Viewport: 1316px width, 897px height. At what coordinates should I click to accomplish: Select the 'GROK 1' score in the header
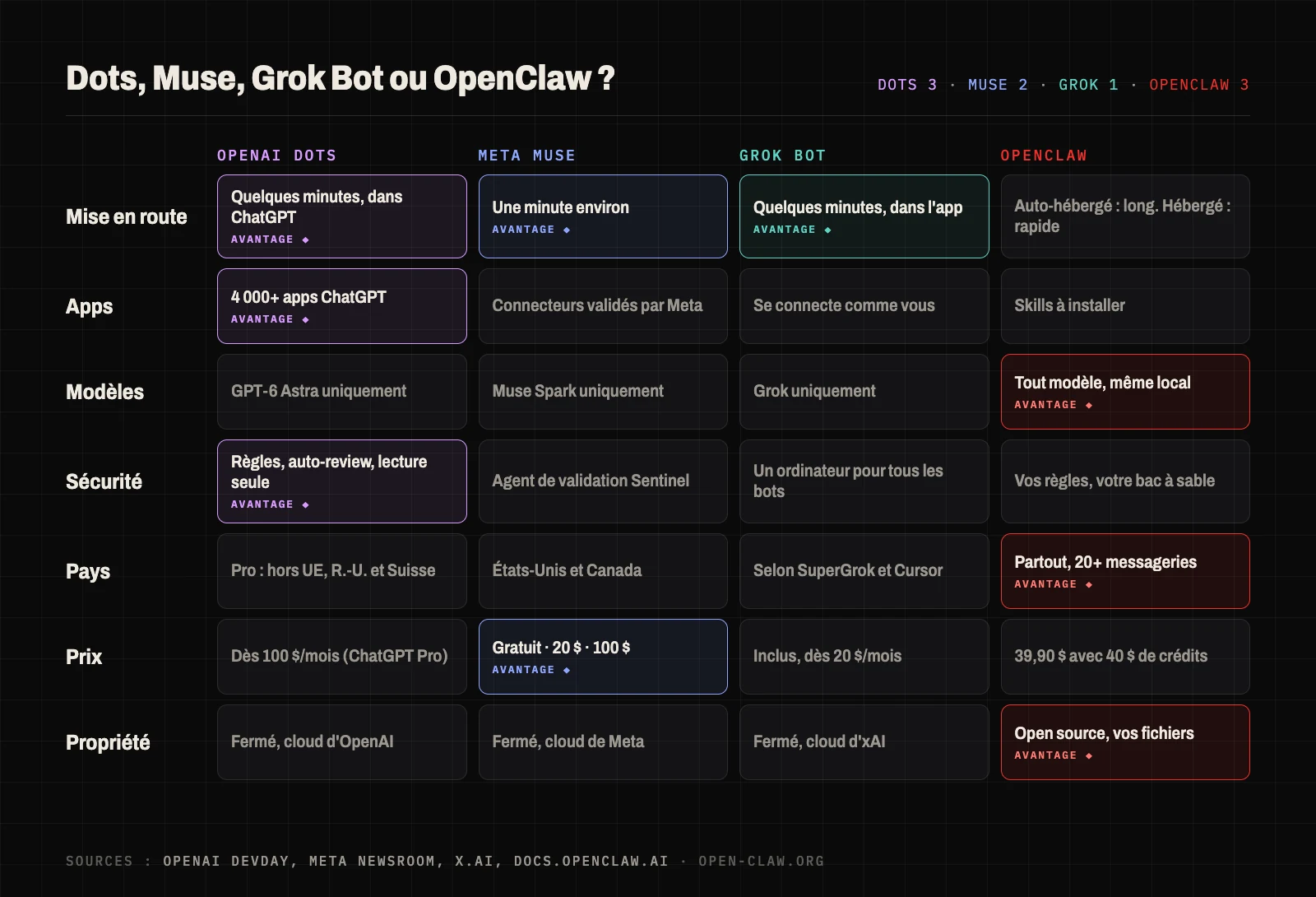pos(1088,85)
